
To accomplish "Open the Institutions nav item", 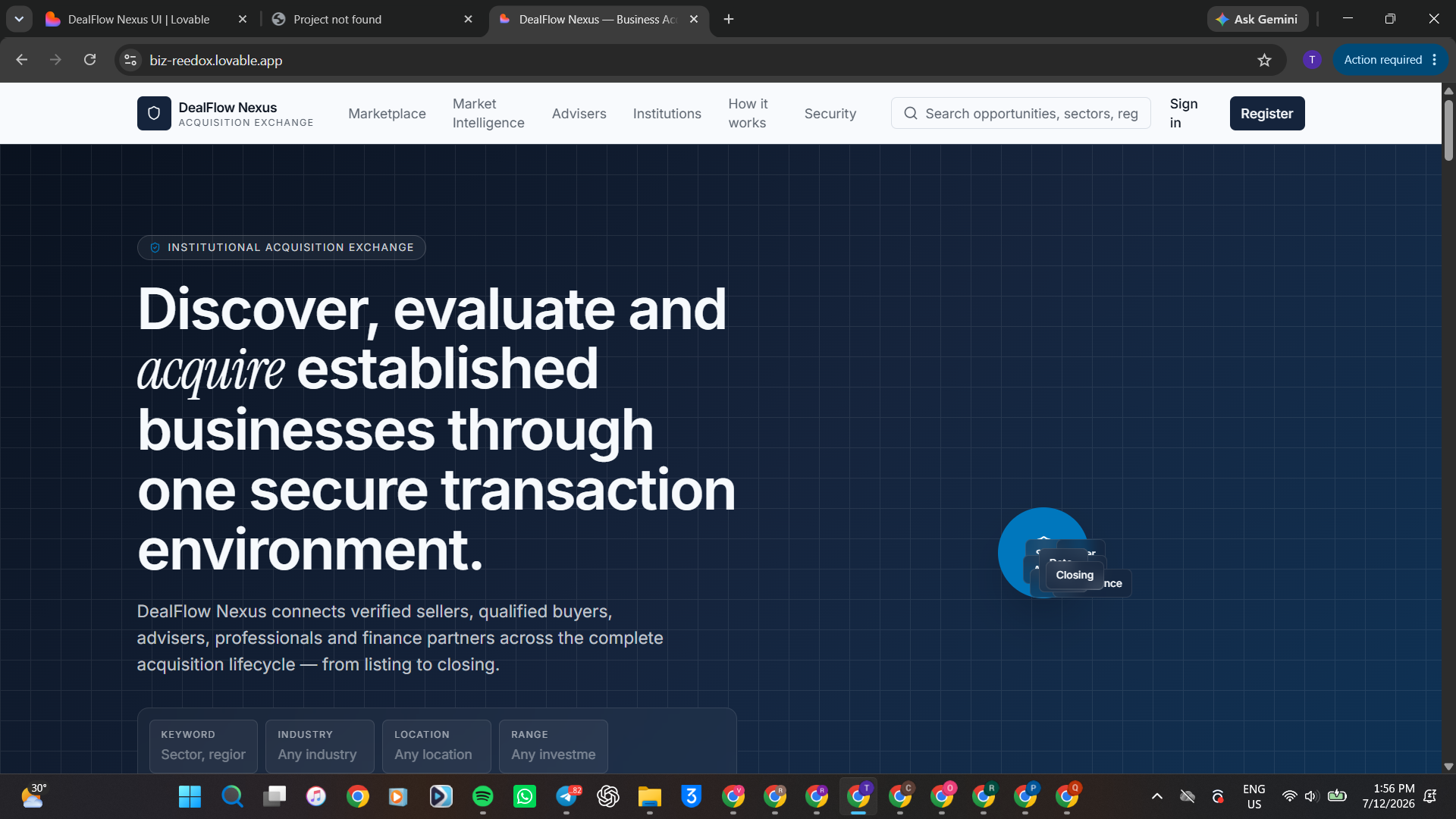I will click(667, 114).
